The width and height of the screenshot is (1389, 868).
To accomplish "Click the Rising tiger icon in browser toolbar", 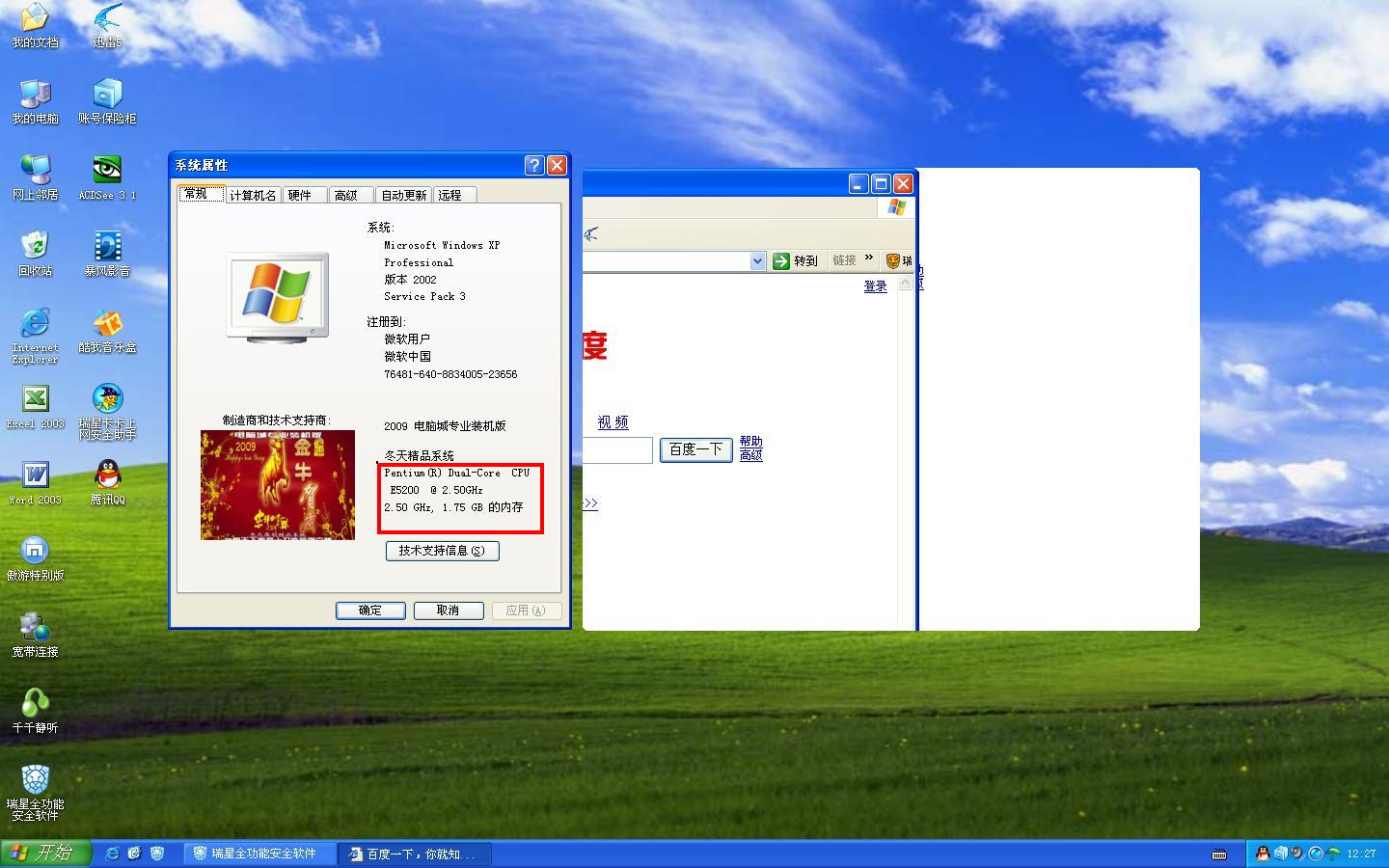I will tap(893, 260).
